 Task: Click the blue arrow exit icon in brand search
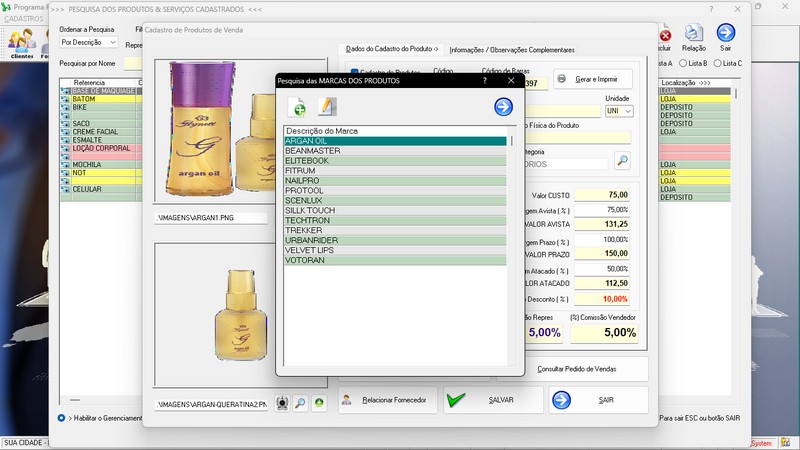coord(503,107)
